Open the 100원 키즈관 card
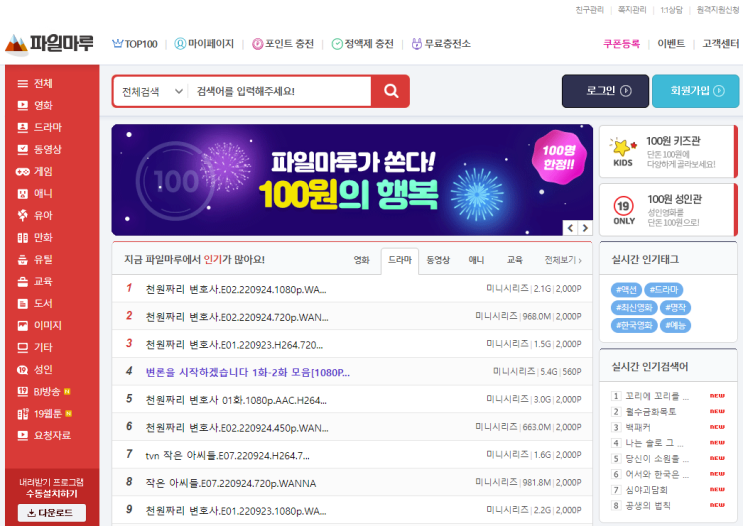Screen dimensions: 743x526 coord(668,152)
